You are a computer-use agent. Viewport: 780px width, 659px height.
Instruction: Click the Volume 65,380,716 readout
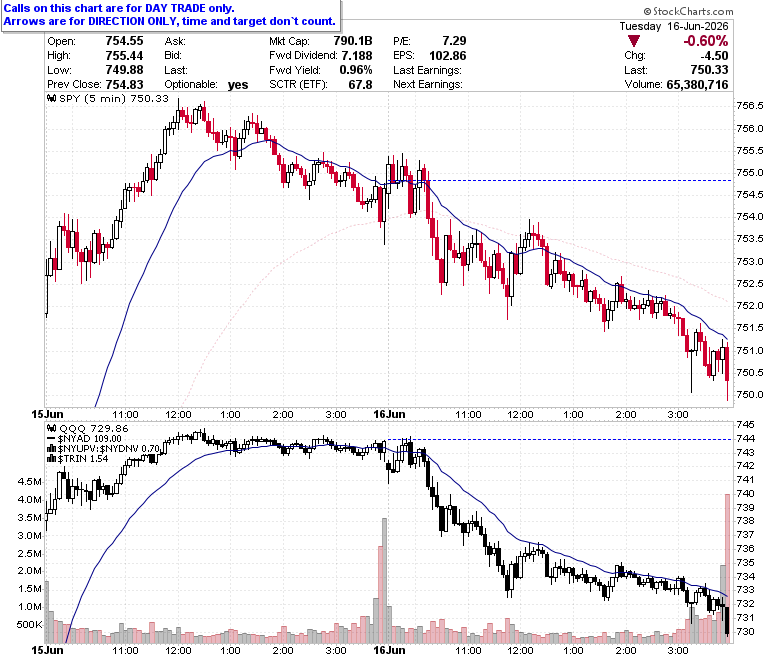pyautogui.click(x=676, y=85)
